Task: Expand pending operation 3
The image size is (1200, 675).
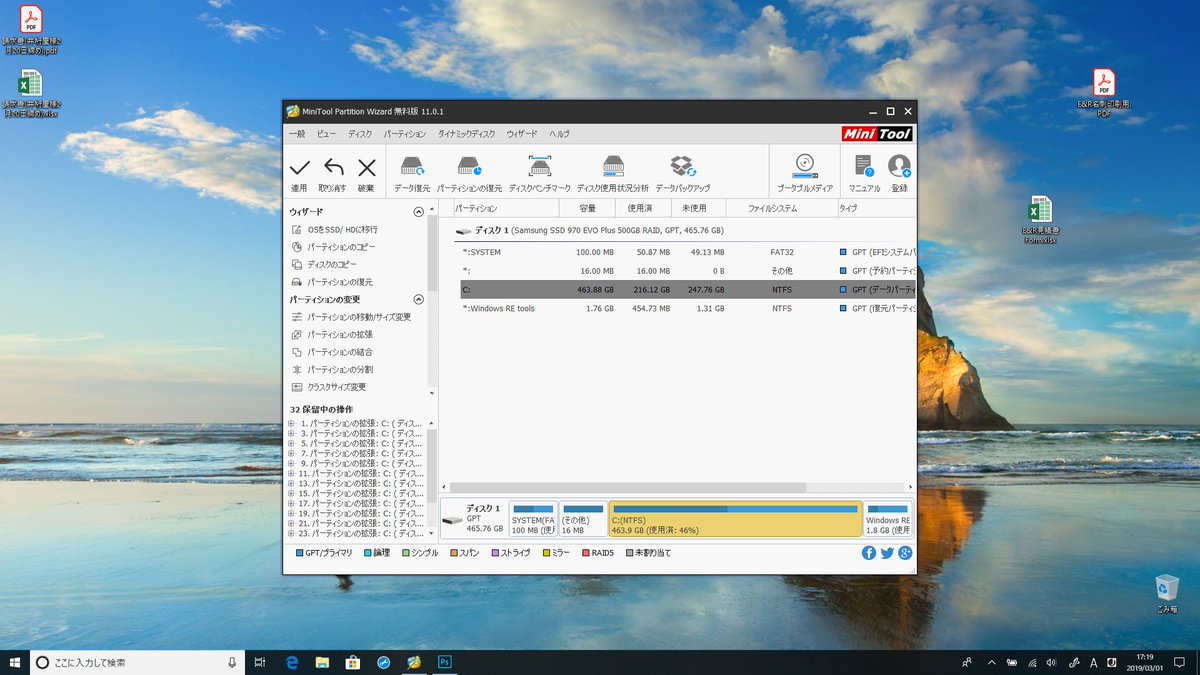Action: click(x=291, y=434)
